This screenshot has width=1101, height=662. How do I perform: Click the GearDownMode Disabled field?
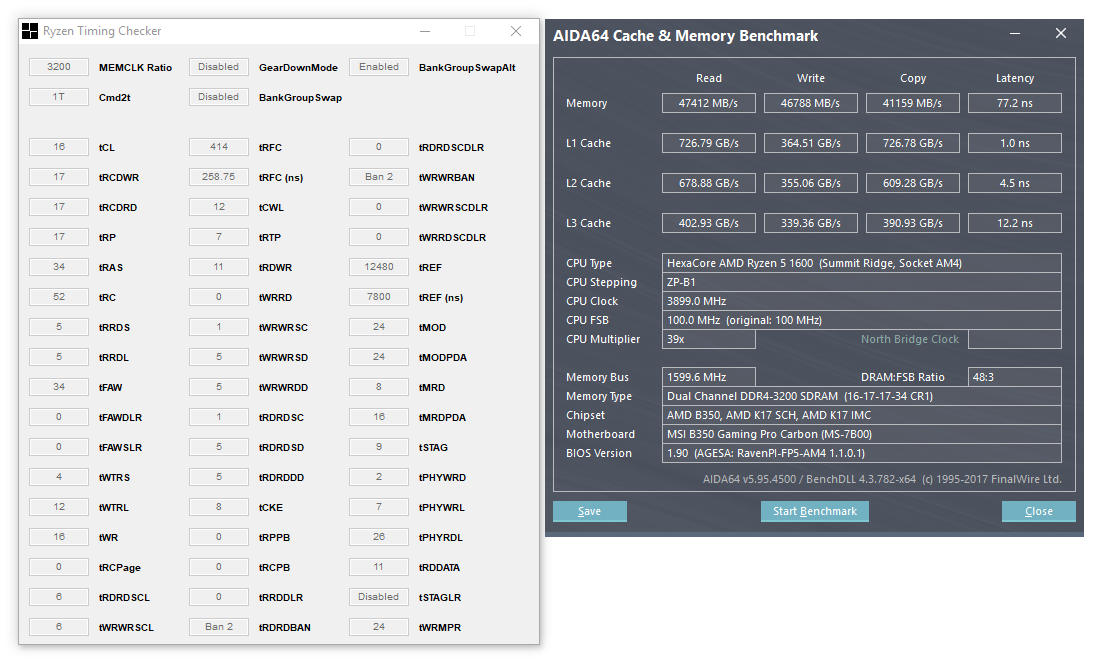coord(218,67)
